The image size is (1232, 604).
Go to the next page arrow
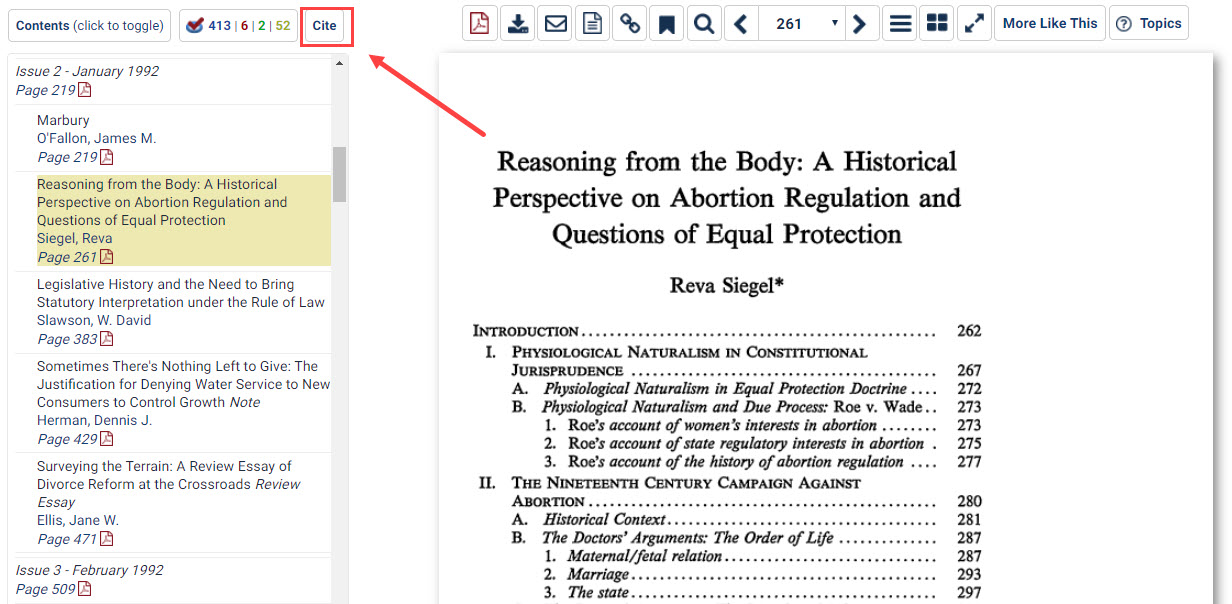[859, 24]
